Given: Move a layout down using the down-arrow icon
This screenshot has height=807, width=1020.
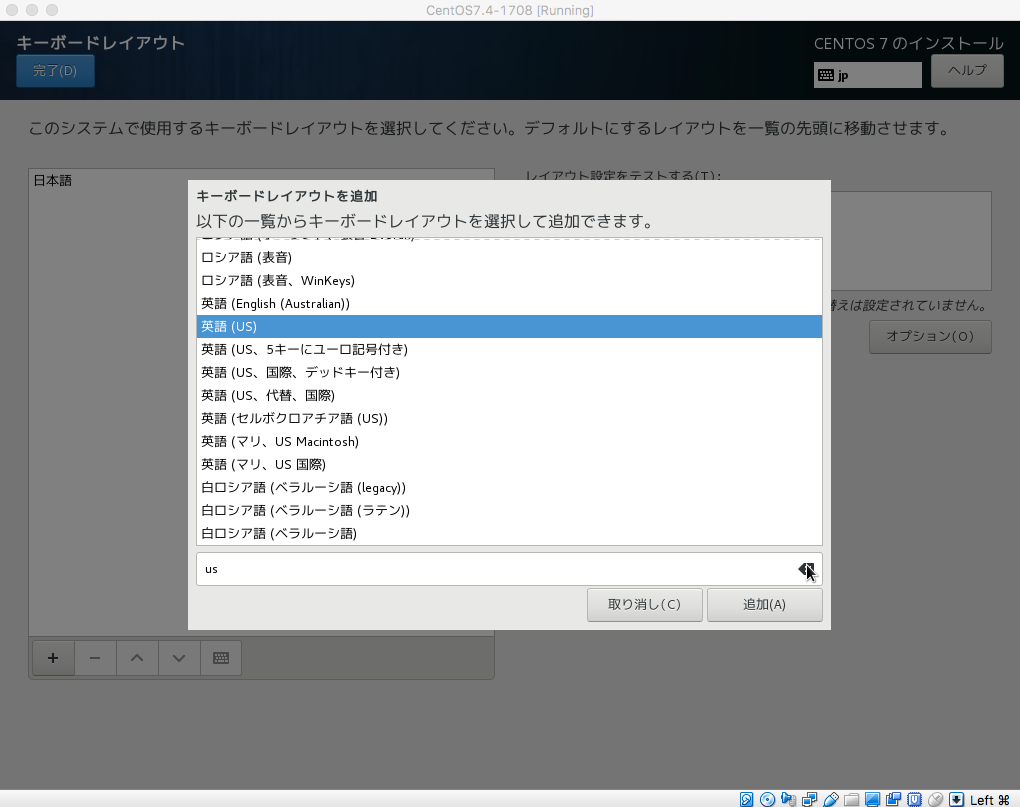Looking at the screenshot, I should tap(179, 657).
